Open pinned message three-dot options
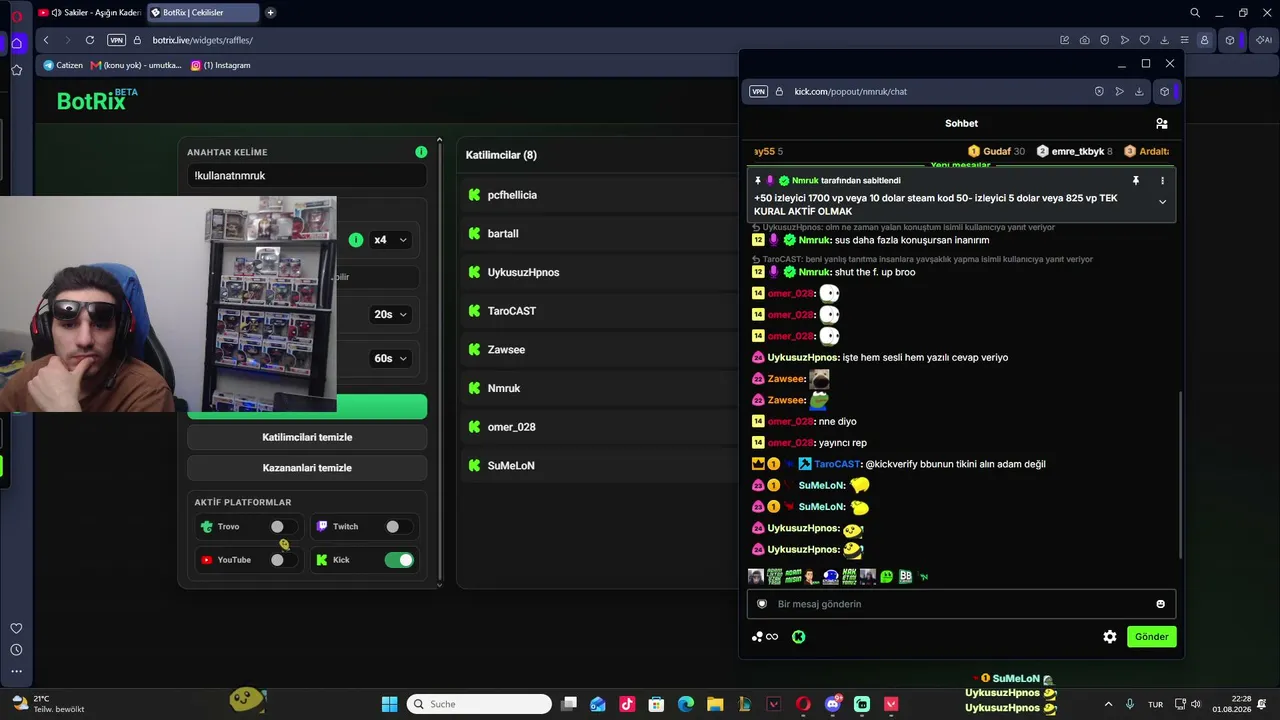 tap(1162, 181)
